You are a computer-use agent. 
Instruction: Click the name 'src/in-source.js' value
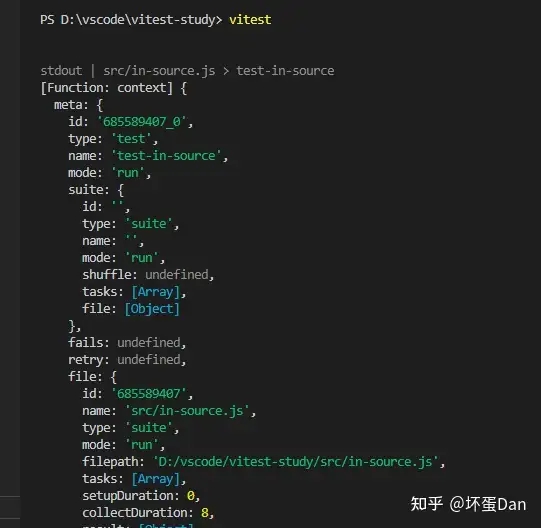click(x=187, y=411)
